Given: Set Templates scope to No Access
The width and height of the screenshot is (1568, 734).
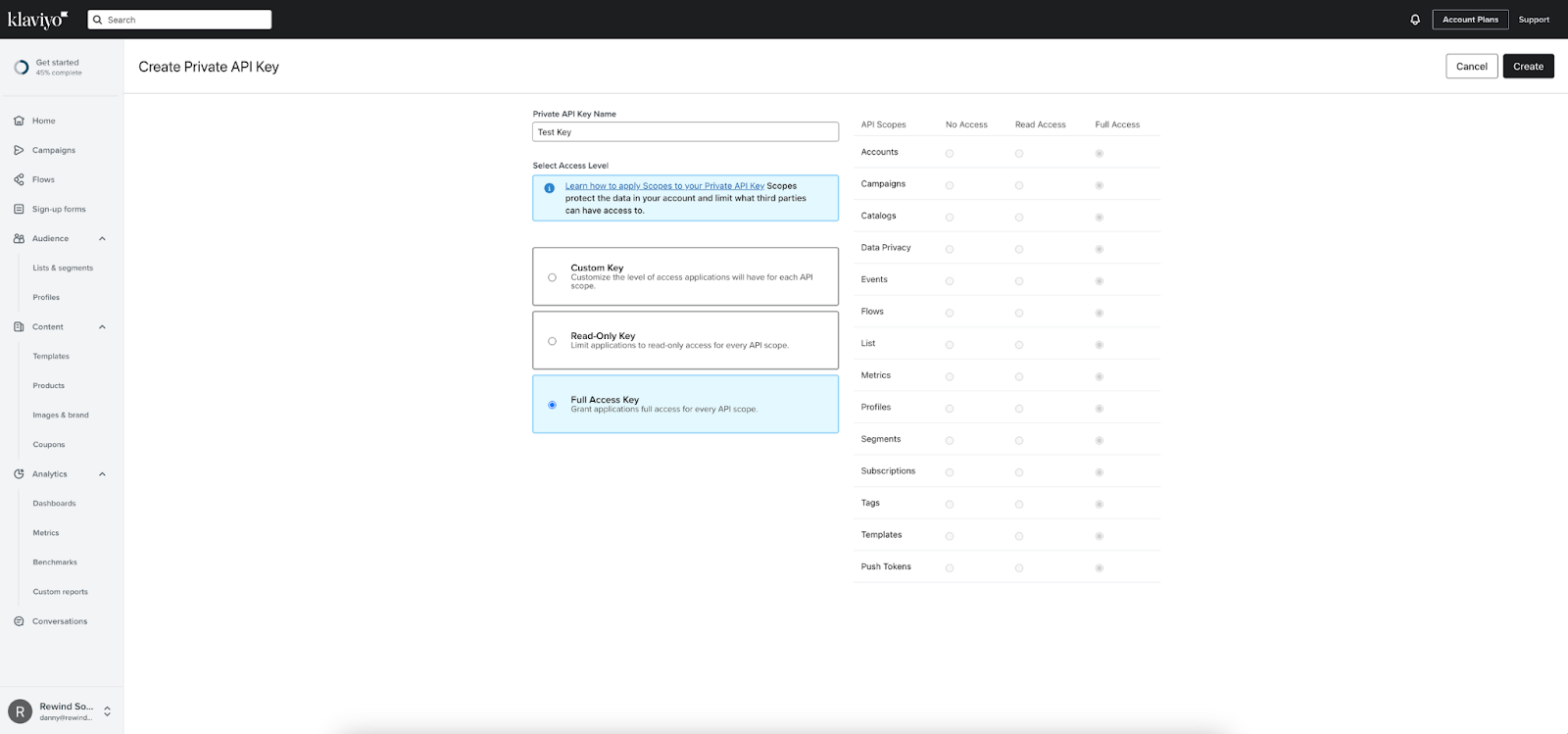Looking at the screenshot, I should coord(950,536).
